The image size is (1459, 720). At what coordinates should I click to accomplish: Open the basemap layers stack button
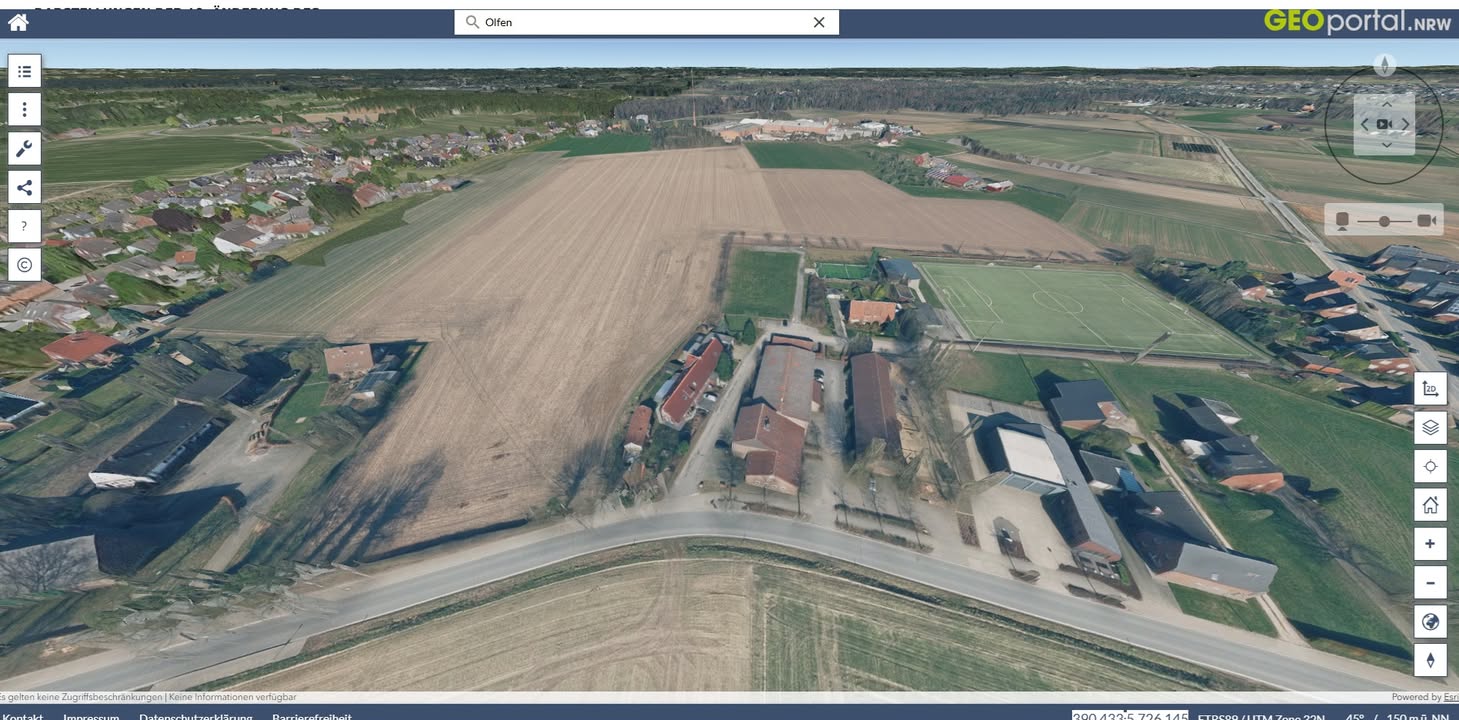(1430, 428)
